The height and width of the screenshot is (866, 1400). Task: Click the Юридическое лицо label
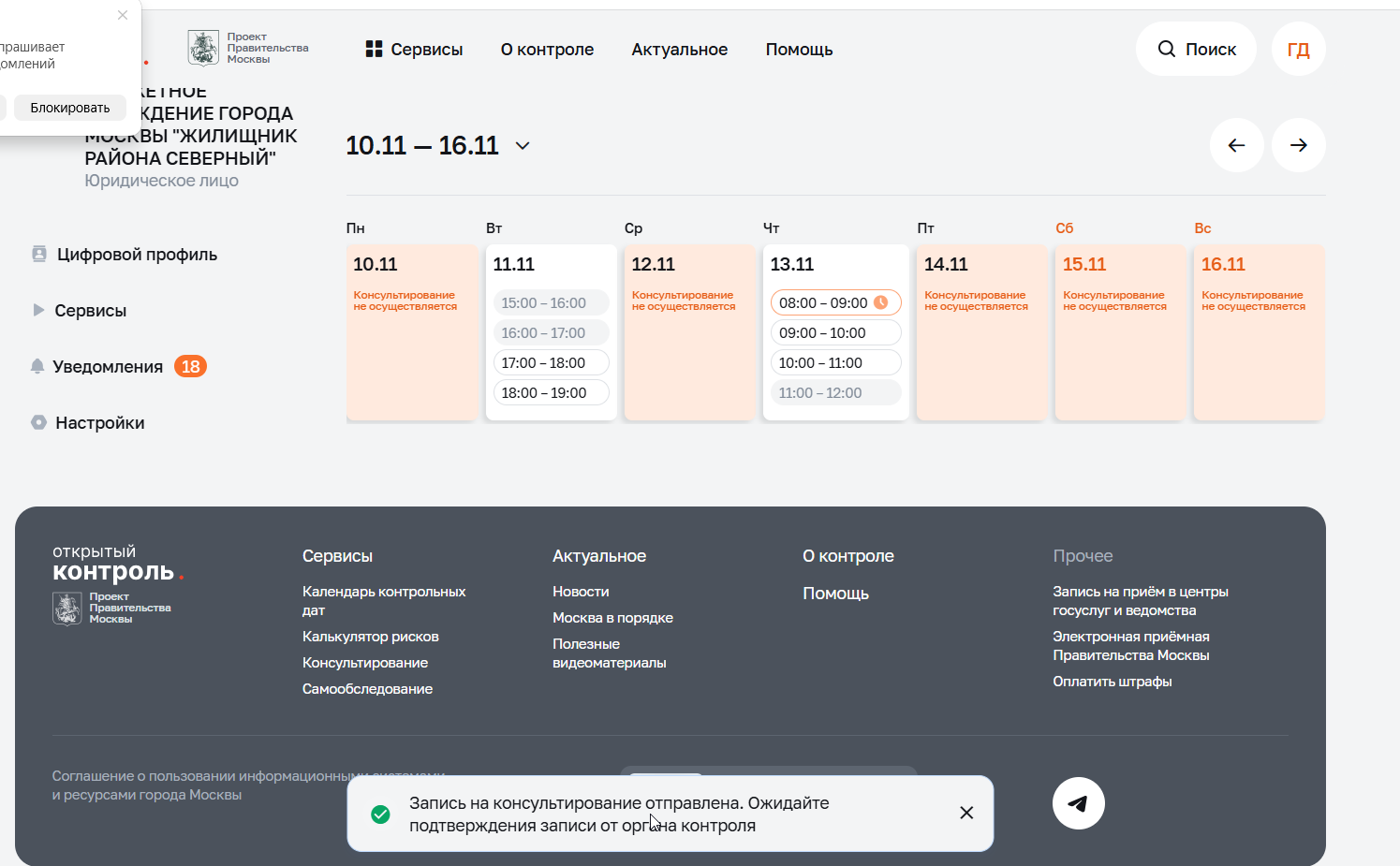coord(161,181)
